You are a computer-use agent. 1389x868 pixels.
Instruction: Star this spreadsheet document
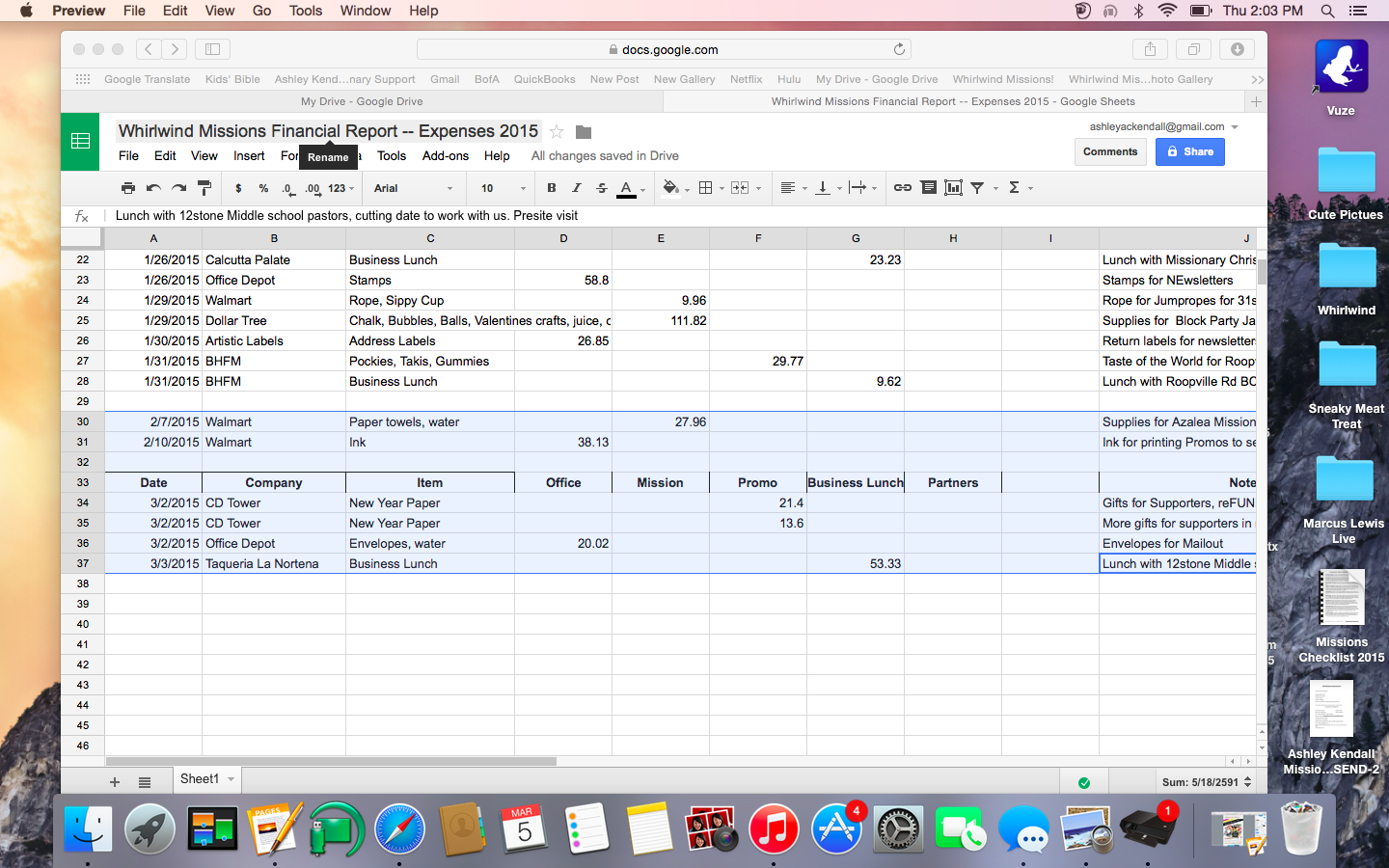point(557,132)
